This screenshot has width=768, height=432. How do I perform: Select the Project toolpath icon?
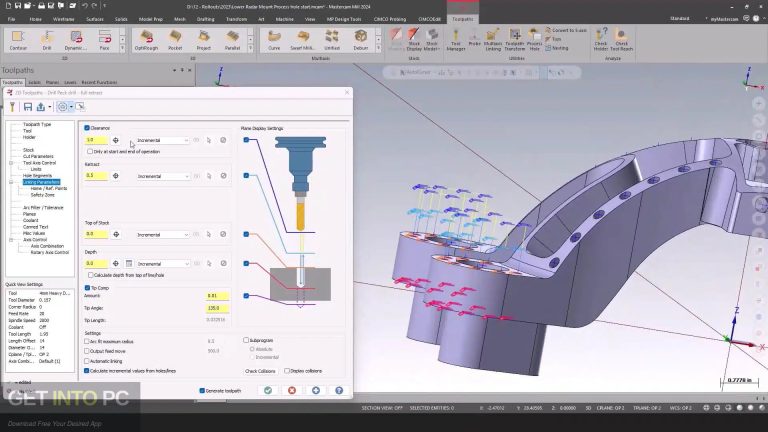(204, 40)
